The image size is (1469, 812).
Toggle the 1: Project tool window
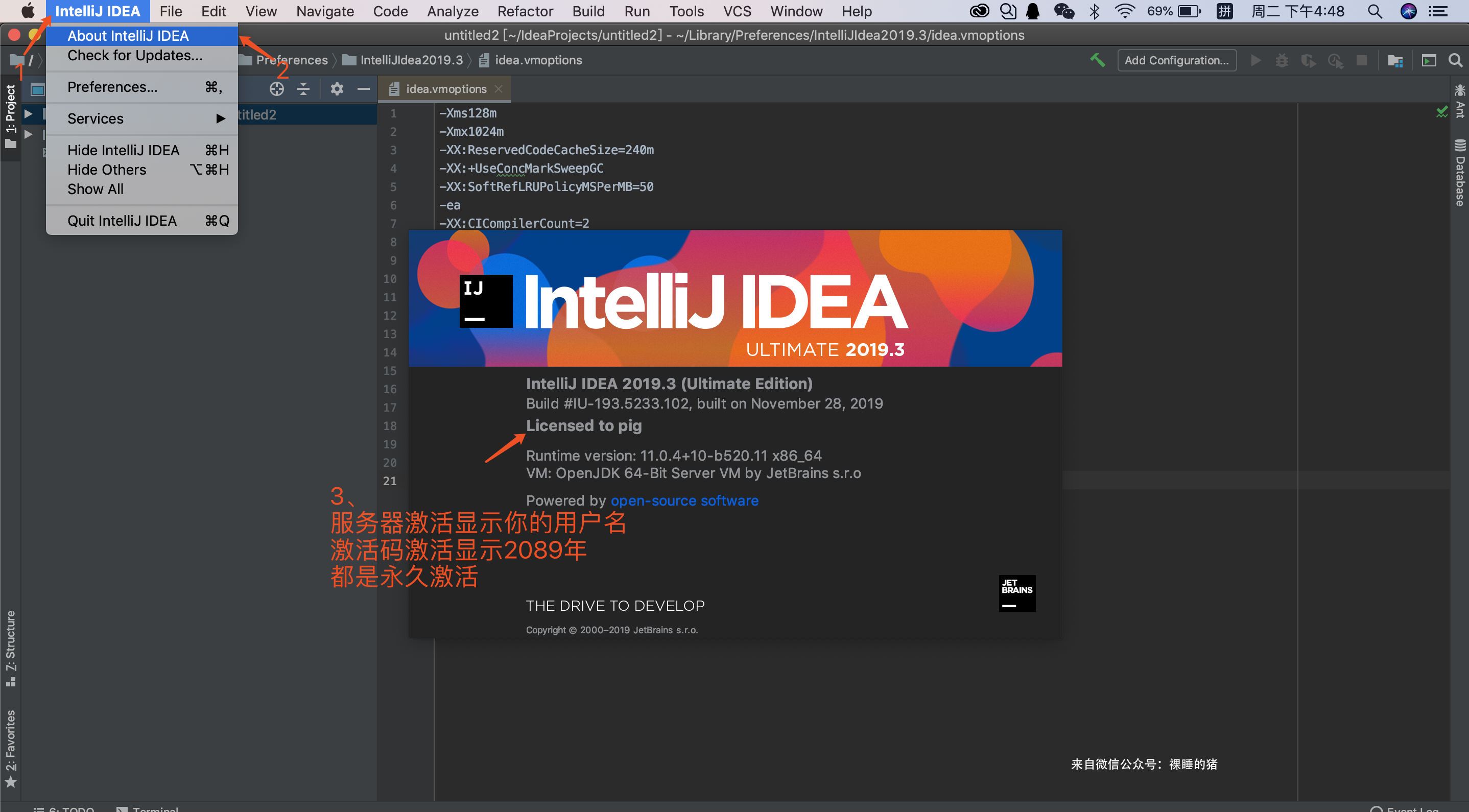click(x=11, y=116)
